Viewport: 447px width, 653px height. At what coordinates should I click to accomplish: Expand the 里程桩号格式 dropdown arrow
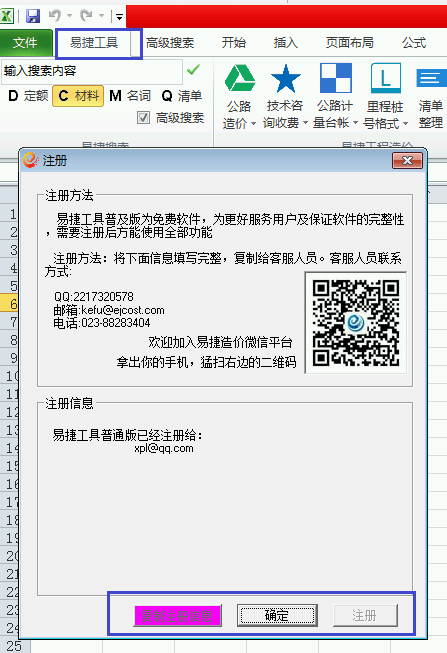point(405,124)
